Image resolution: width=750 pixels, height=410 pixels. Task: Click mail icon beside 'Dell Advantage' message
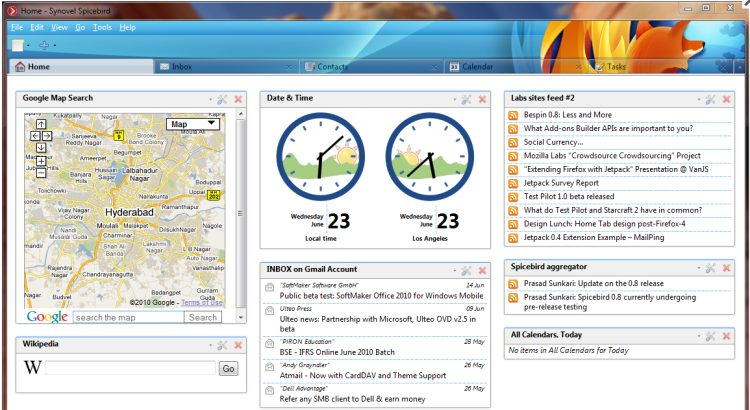click(269, 391)
